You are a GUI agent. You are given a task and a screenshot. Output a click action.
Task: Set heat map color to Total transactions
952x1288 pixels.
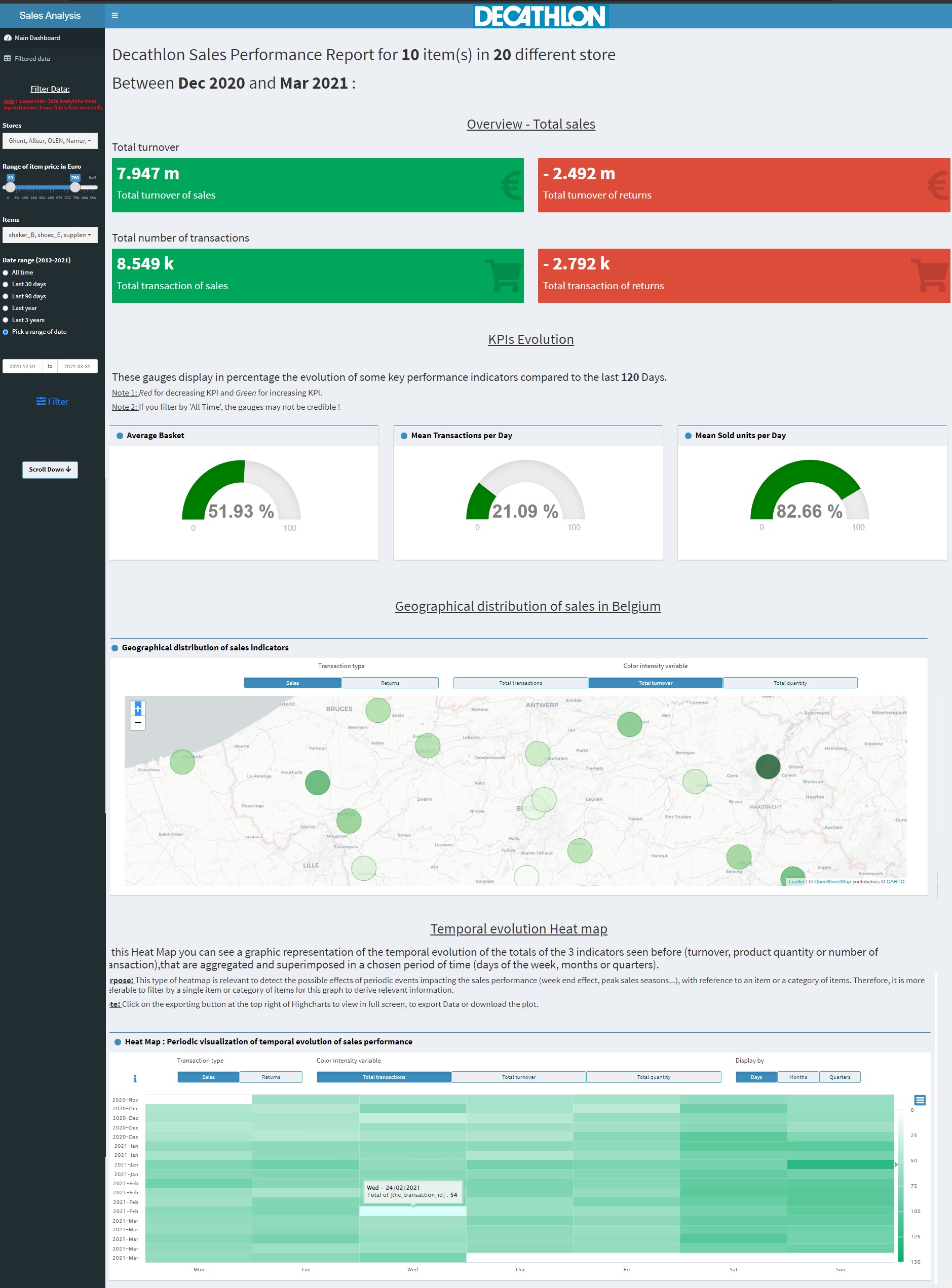tap(384, 1077)
